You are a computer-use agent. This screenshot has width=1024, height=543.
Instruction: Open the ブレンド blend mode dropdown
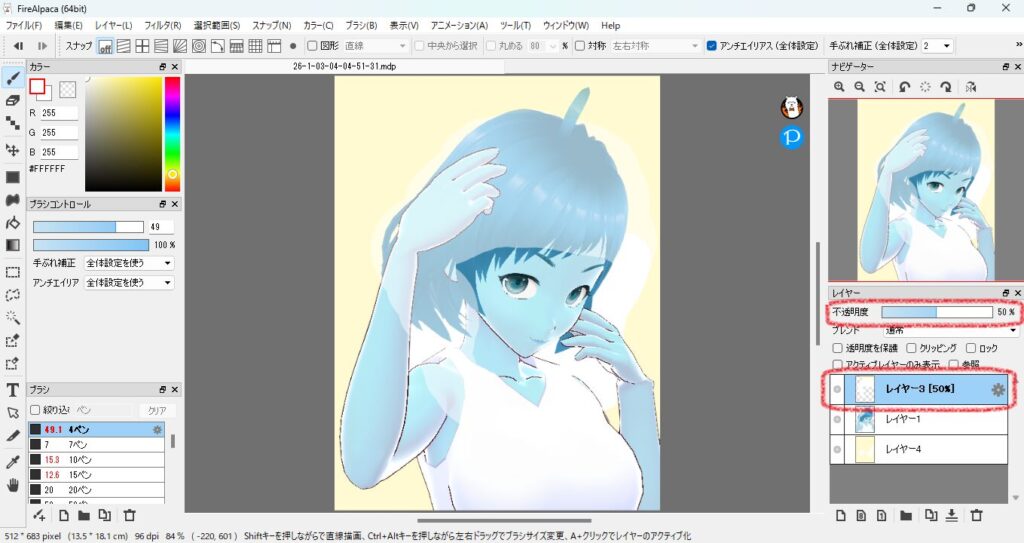pyautogui.click(x=950, y=331)
